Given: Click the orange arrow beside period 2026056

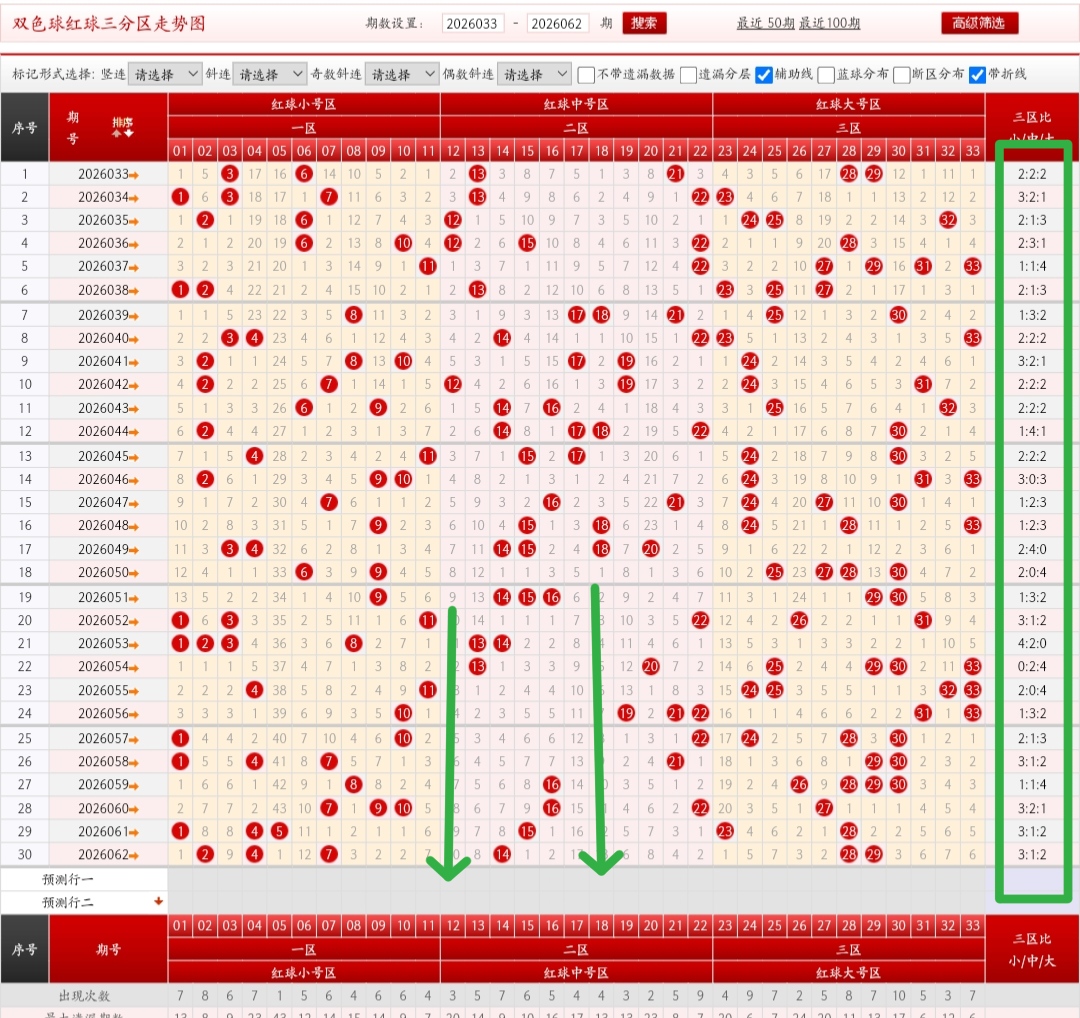Looking at the screenshot, I should tap(134, 715).
